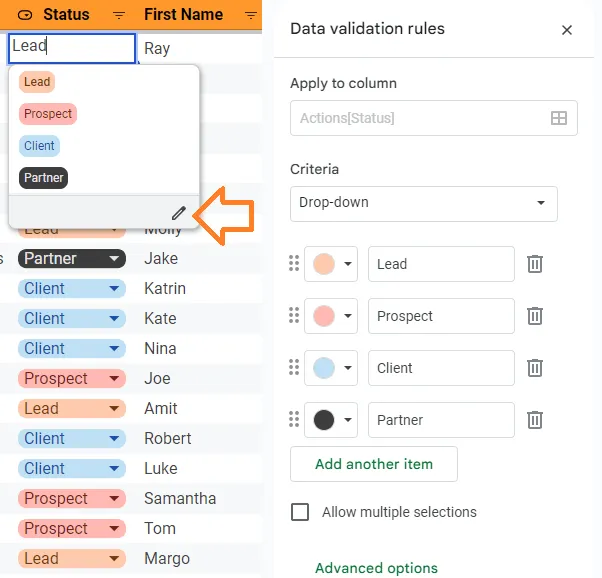Open the Partner status dropdown for Jake
The width and height of the screenshot is (602, 578).
pyautogui.click(x=114, y=259)
